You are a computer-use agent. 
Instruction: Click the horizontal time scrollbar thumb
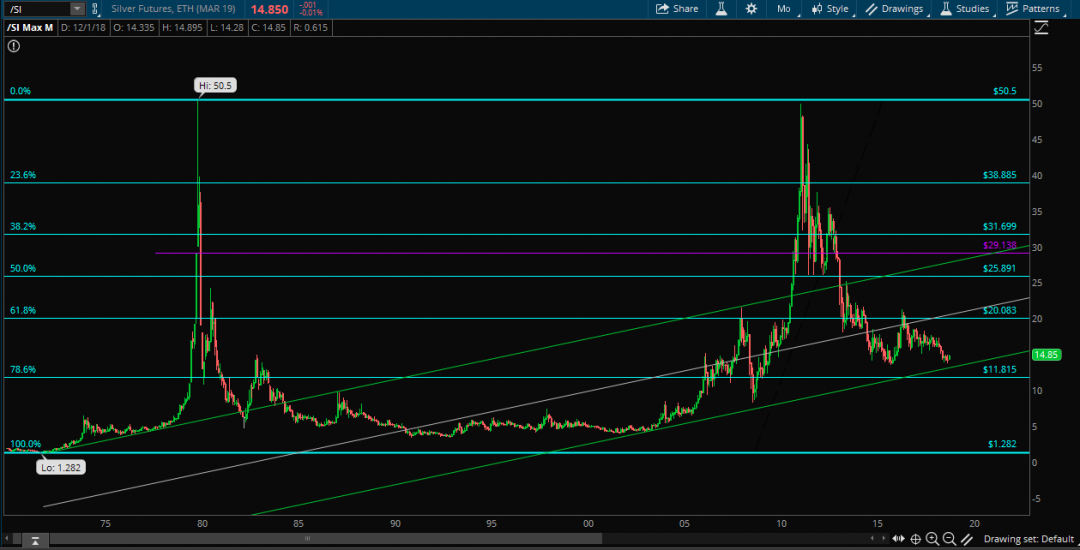pos(308,538)
